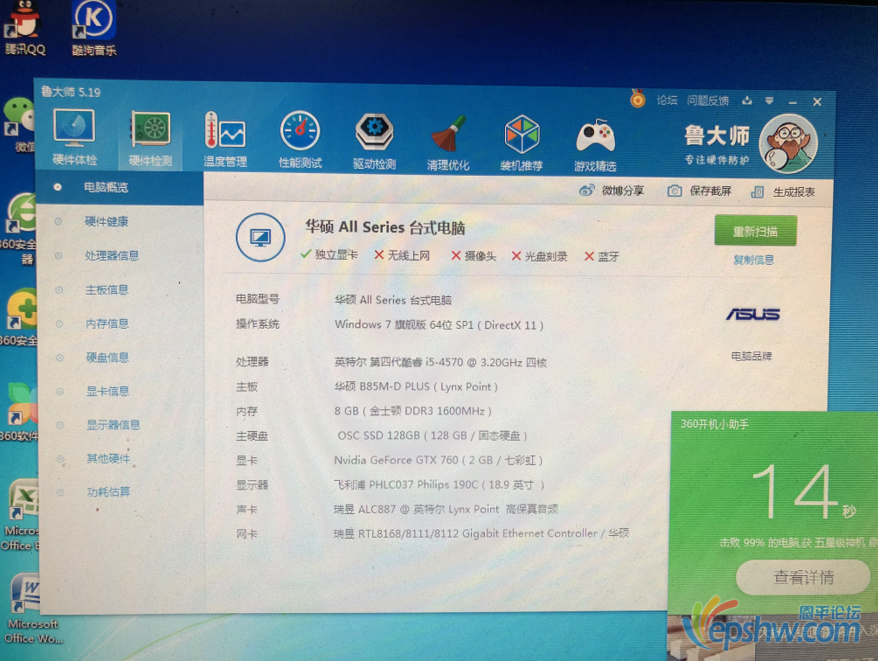Screen dimensions: 878x661
Task: Click the 360安全卫士 green plus desktop icon
Action: (x=20, y=316)
